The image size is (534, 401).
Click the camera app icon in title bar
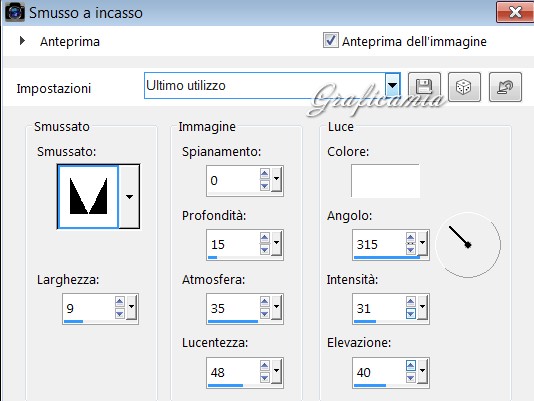click(14, 12)
